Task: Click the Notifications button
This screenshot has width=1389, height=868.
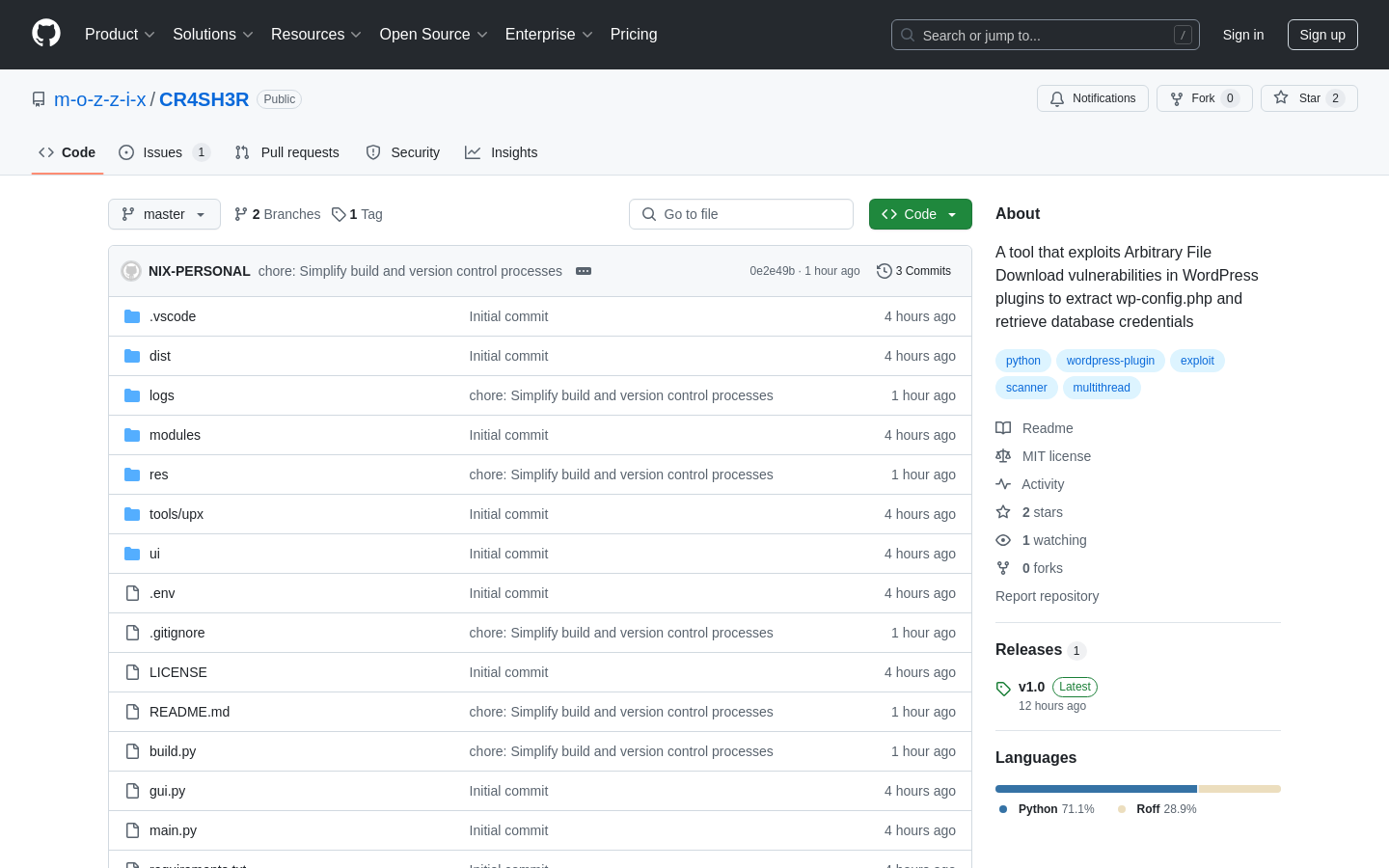Action: (1093, 98)
